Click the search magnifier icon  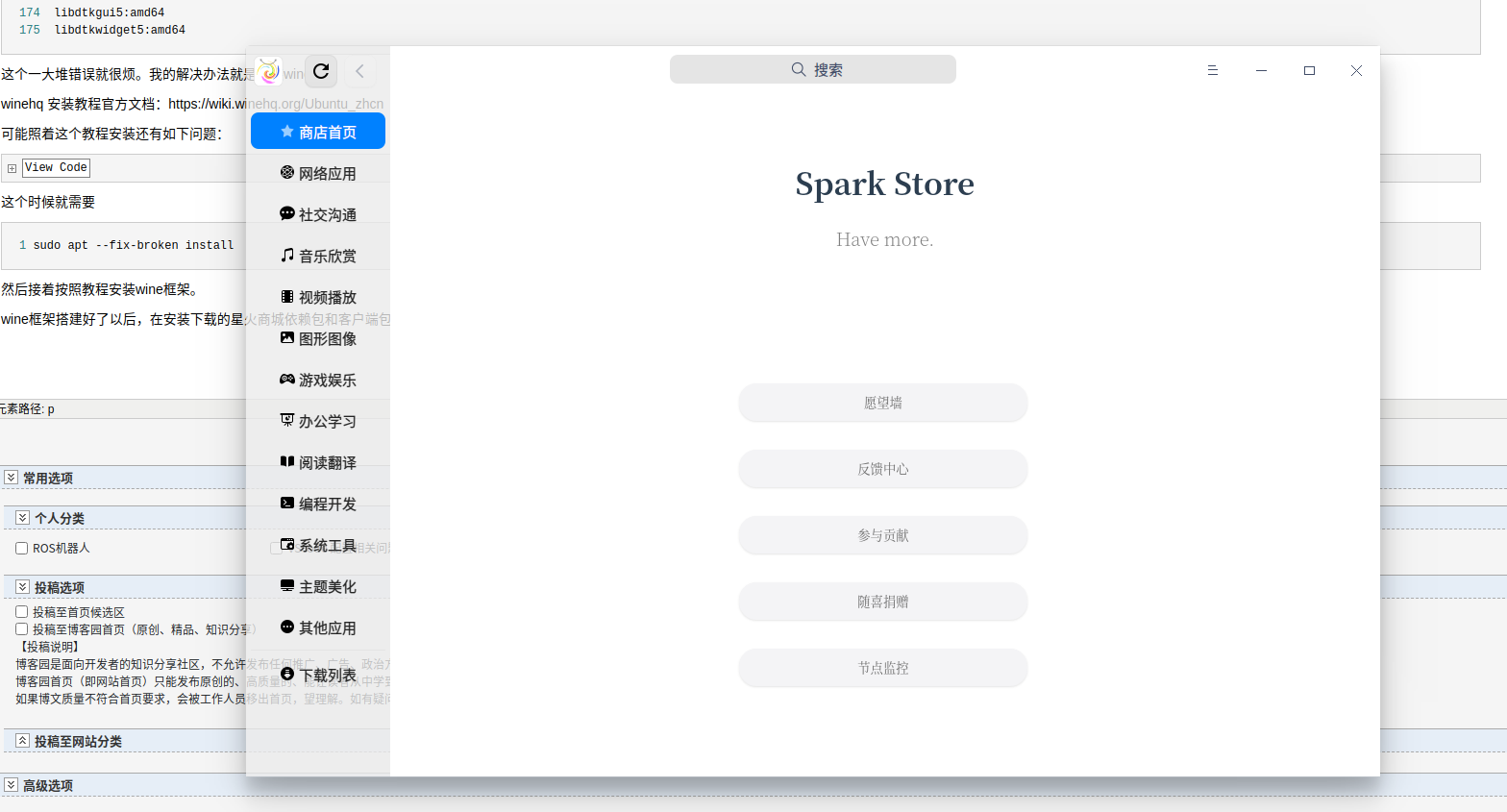coord(799,69)
